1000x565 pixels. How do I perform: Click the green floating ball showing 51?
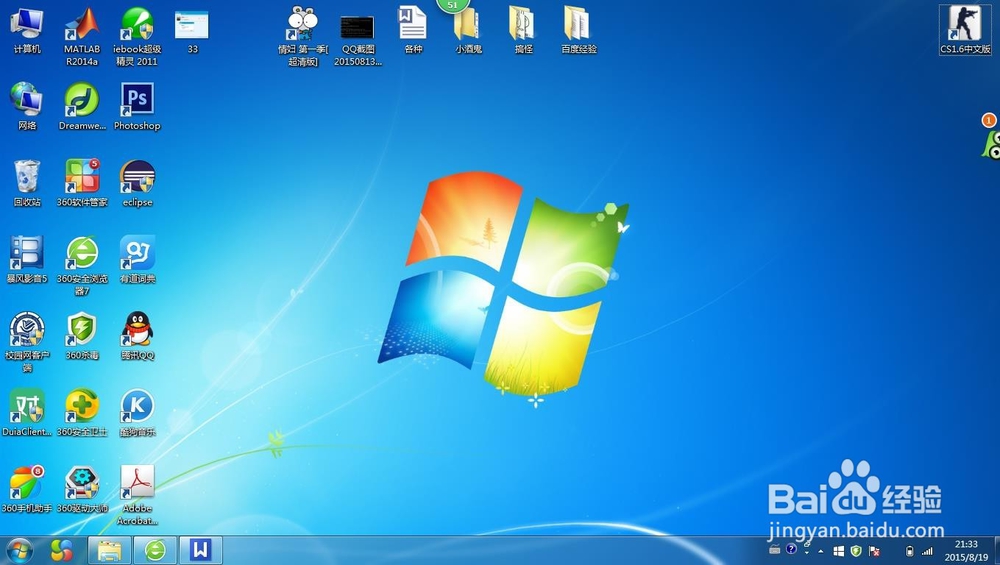tap(453, 4)
